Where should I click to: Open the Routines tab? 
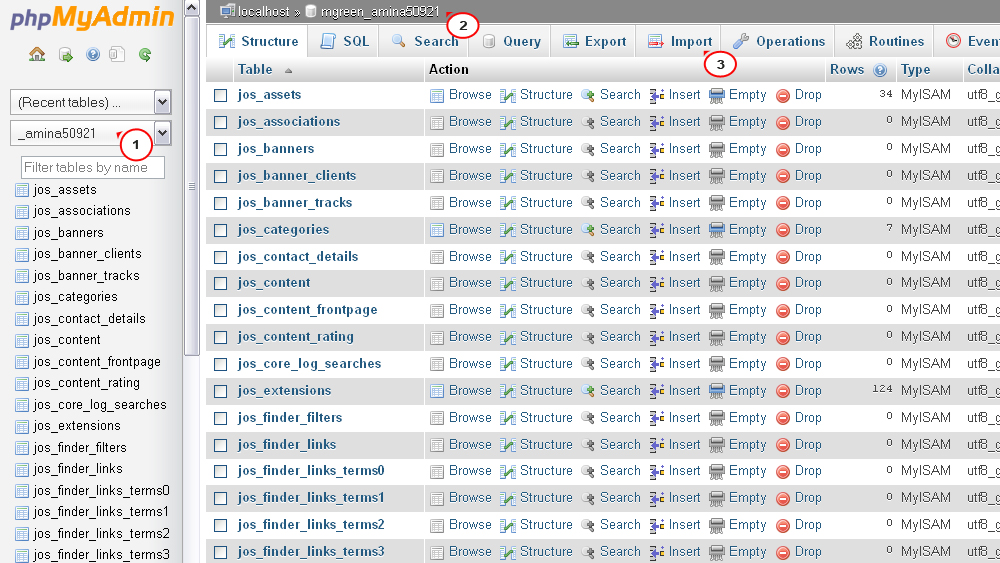click(x=885, y=41)
